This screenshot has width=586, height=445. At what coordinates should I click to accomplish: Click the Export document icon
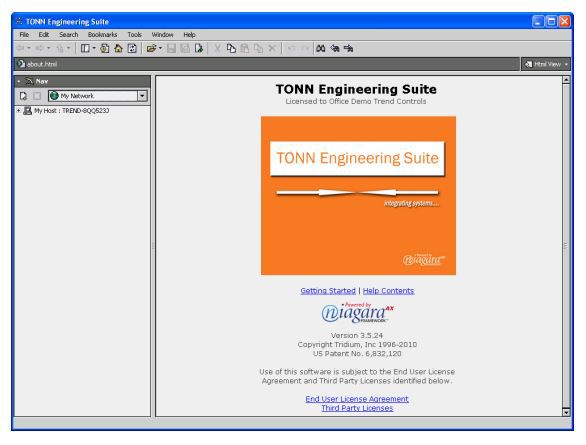[x=199, y=48]
